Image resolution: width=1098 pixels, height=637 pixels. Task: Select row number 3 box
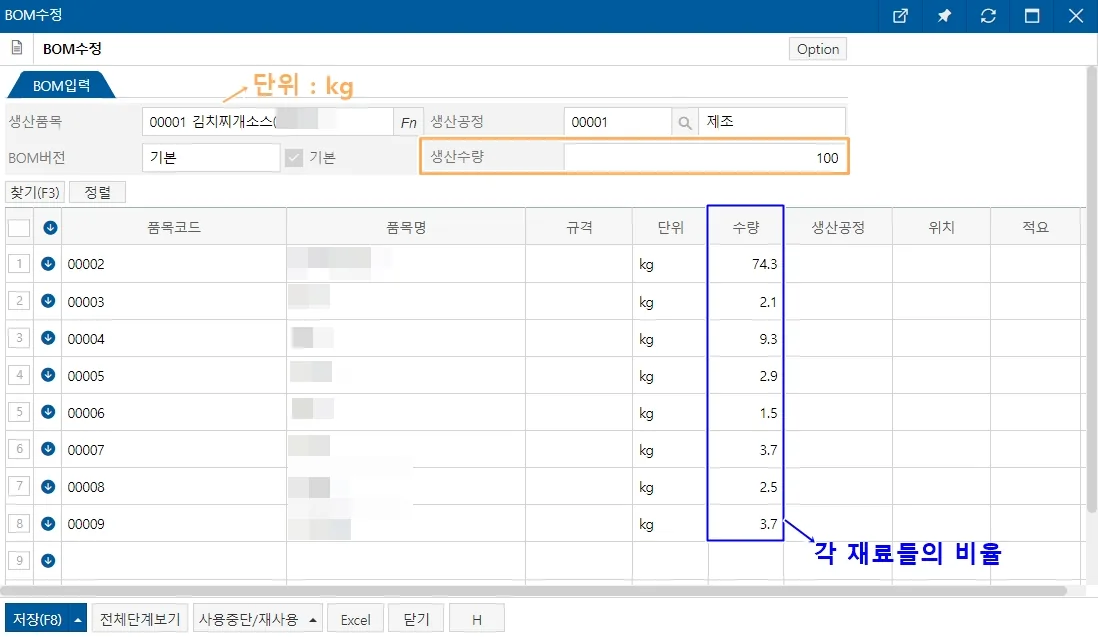tap(19, 338)
